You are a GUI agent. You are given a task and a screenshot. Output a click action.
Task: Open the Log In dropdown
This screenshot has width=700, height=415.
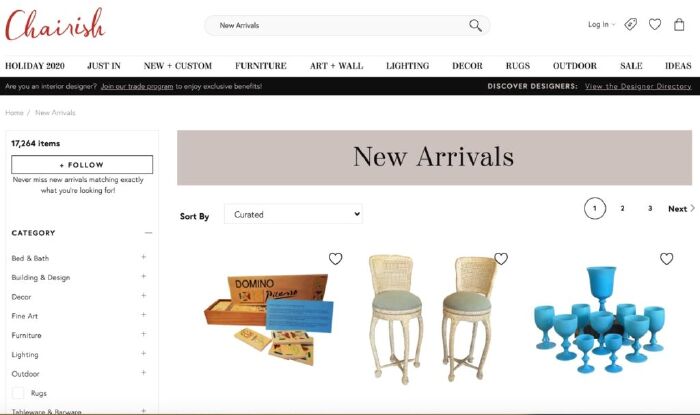(x=601, y=25)
